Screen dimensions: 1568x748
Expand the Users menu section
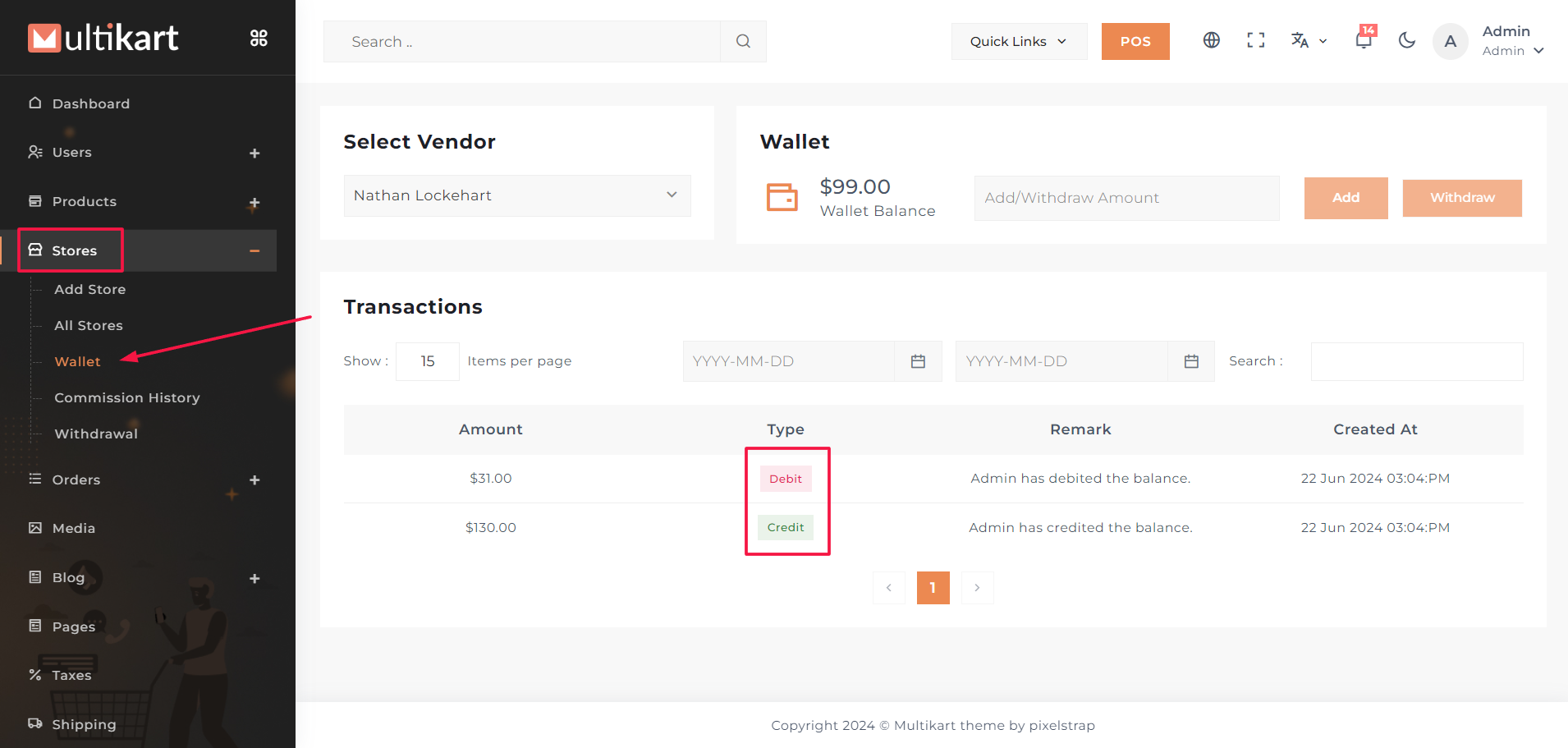[x=254, y=154]
